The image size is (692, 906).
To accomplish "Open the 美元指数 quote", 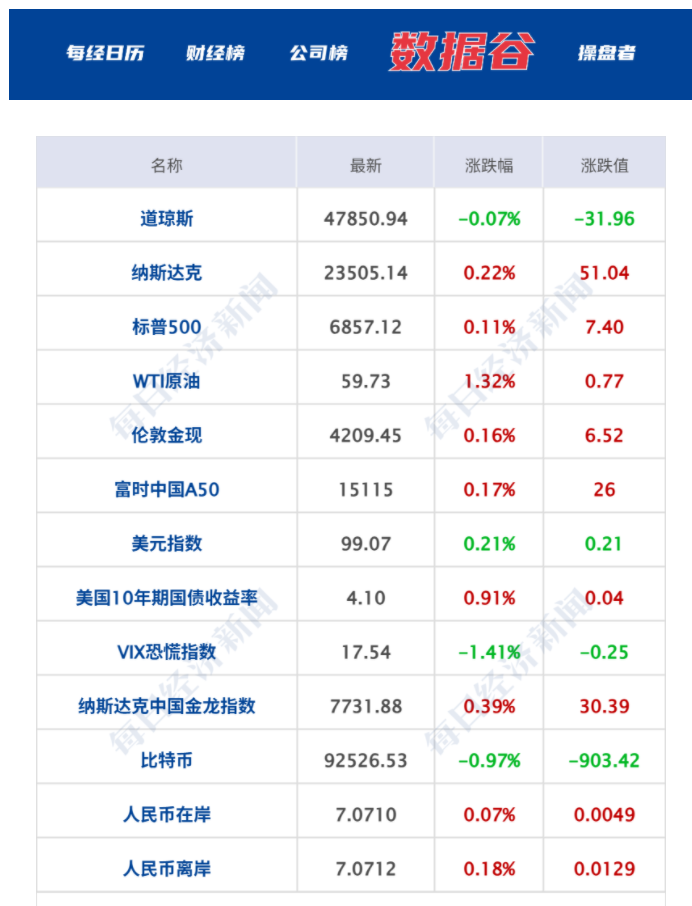I will point(167,543).
